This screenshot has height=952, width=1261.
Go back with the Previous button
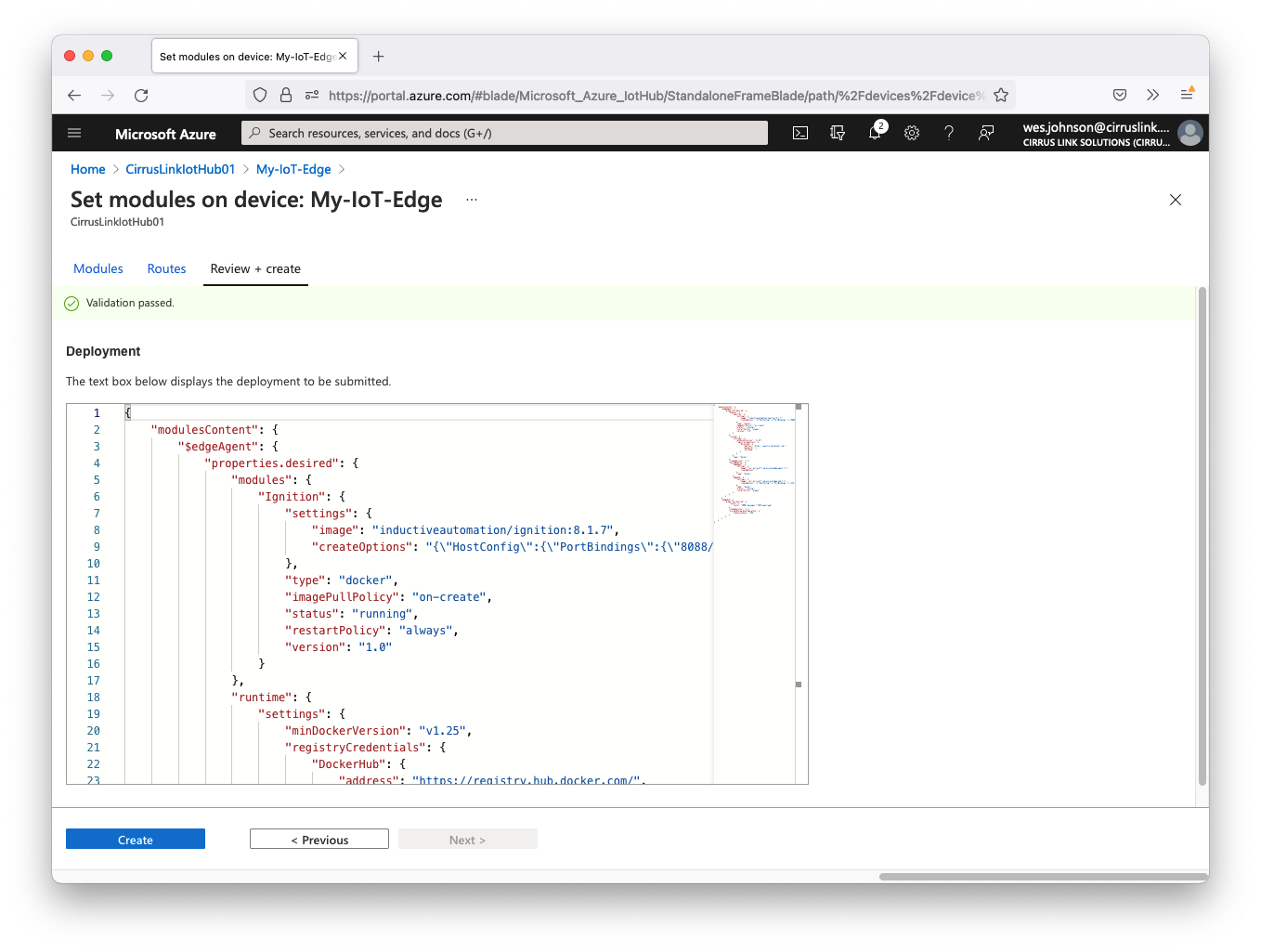click(319, 840)
